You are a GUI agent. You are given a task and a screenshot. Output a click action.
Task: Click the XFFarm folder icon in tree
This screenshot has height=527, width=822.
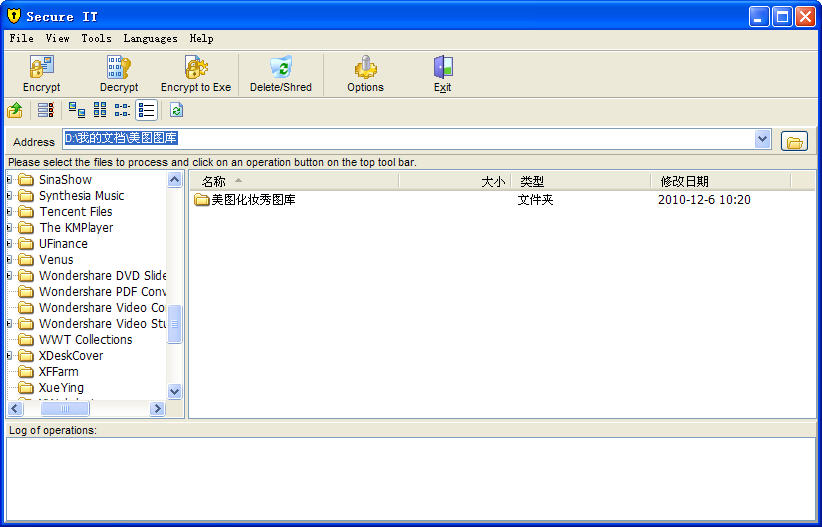coord(26,372)
